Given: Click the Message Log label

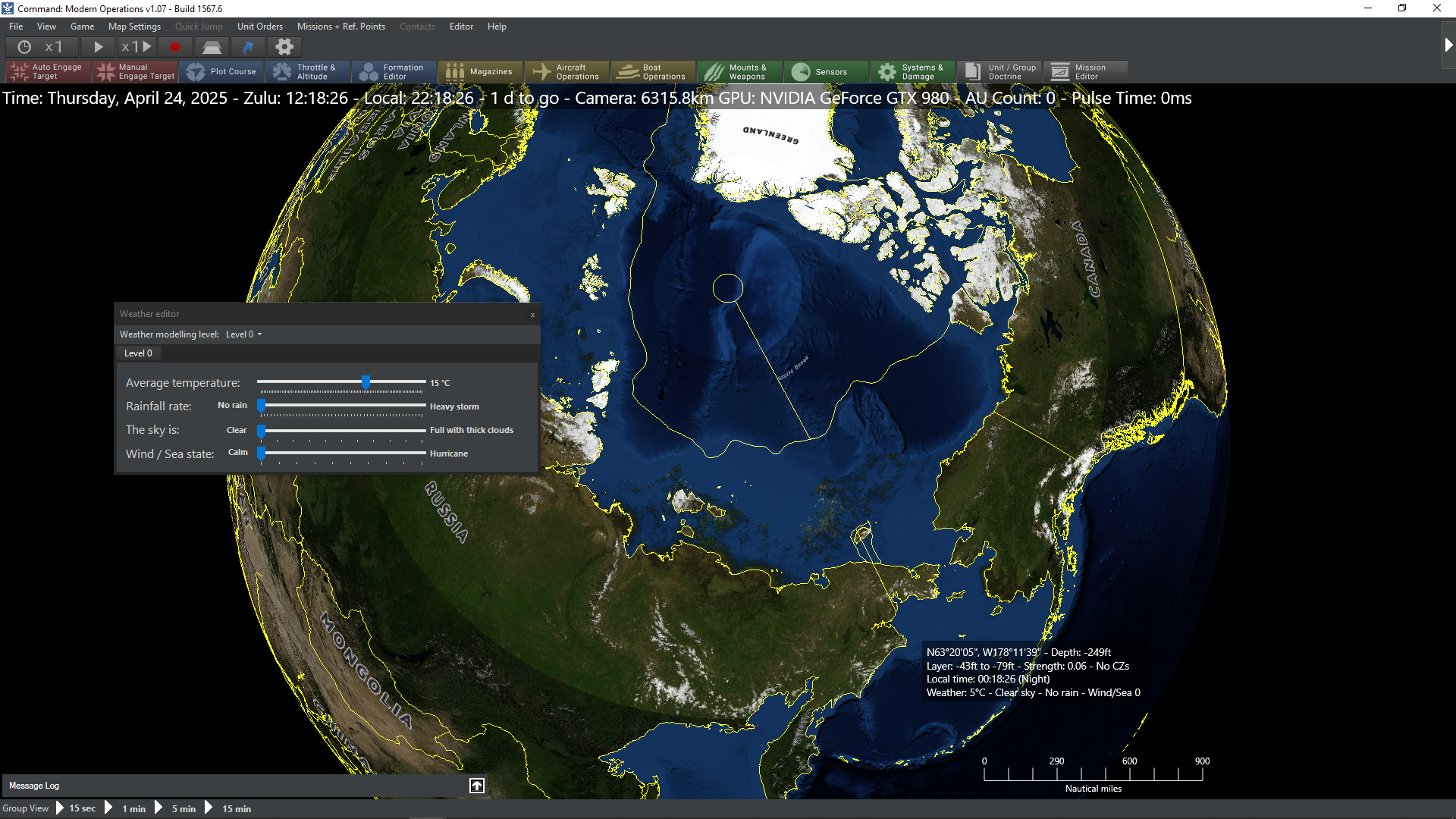Looking at the screenshot, I should (x=34, y=786).
